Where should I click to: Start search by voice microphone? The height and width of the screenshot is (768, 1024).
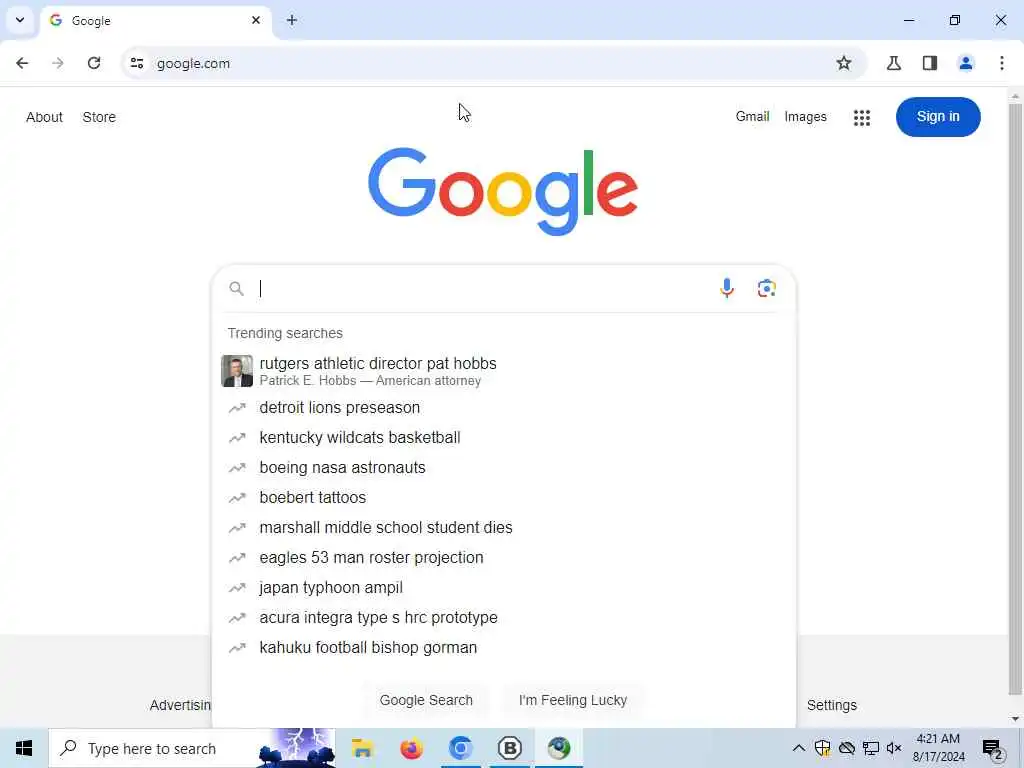click(727, 288)
